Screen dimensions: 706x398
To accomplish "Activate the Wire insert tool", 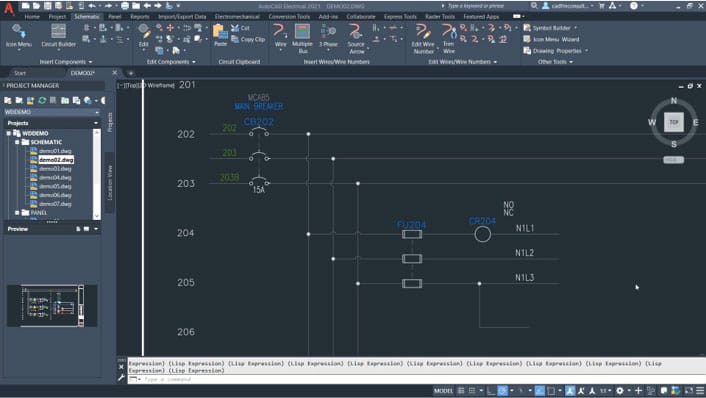I will pyautogui.click(x=280, y=36).
